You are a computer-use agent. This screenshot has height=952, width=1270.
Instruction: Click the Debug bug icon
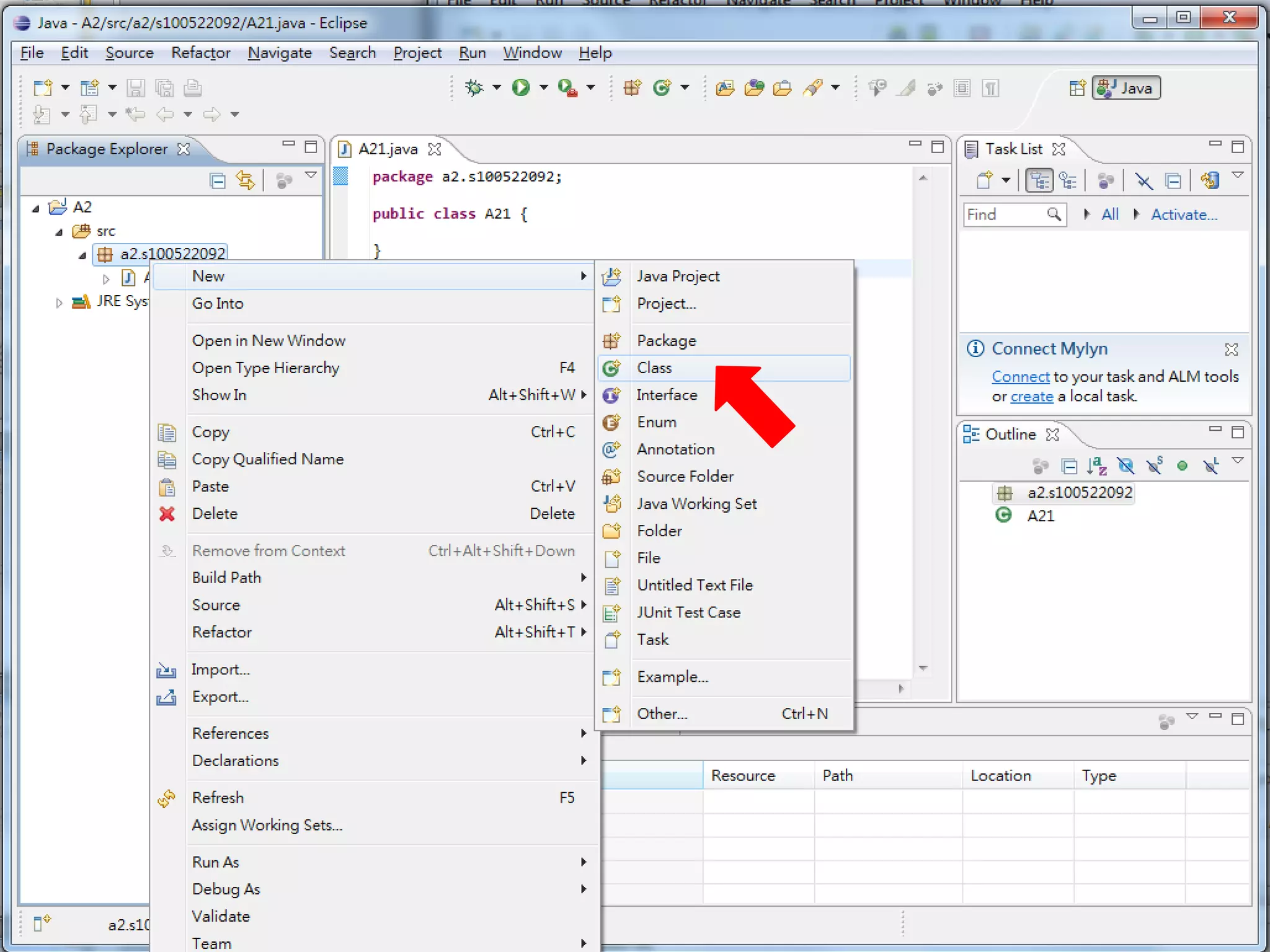click(474, 88)
